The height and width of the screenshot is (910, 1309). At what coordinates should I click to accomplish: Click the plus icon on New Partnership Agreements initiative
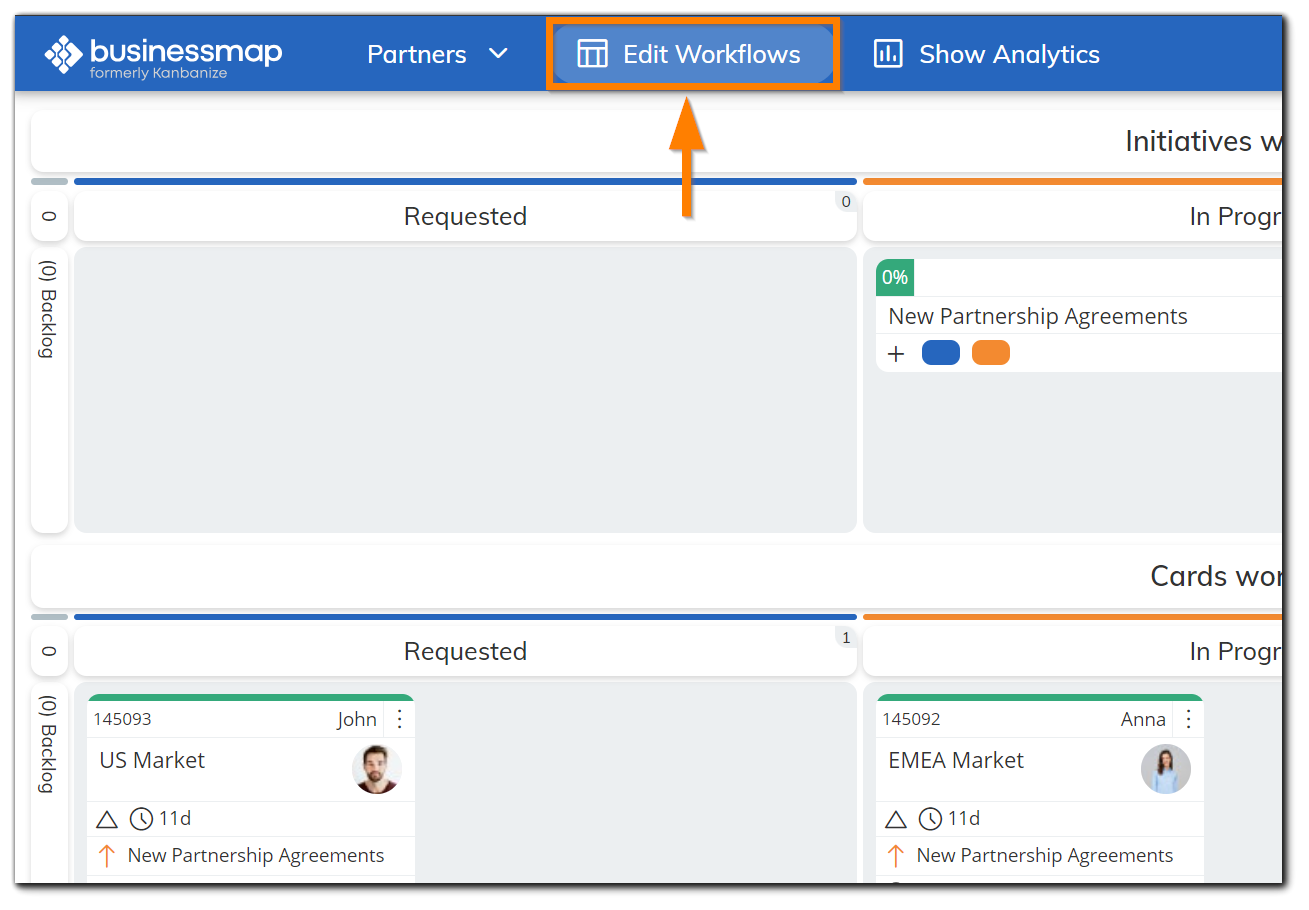895,352
